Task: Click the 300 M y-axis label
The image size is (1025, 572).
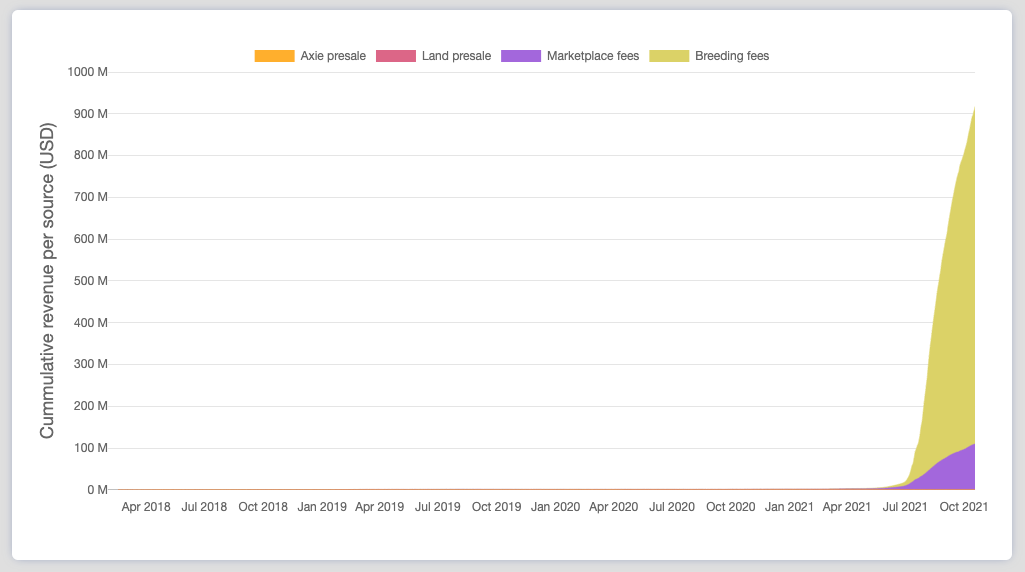Action: [91, 364]
